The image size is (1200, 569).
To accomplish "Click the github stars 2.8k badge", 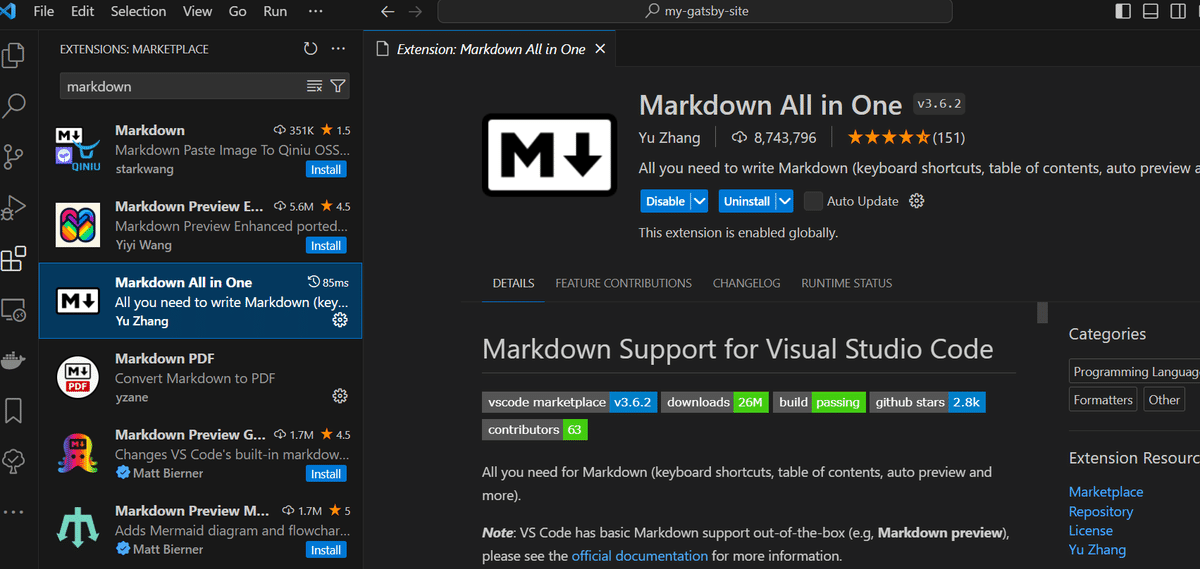I will [927, 402].
